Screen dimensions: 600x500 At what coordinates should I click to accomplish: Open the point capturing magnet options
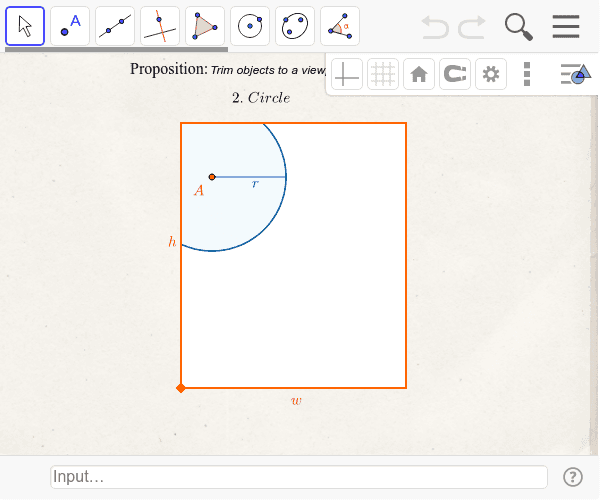pyautogui.click(x=455, y=74)
